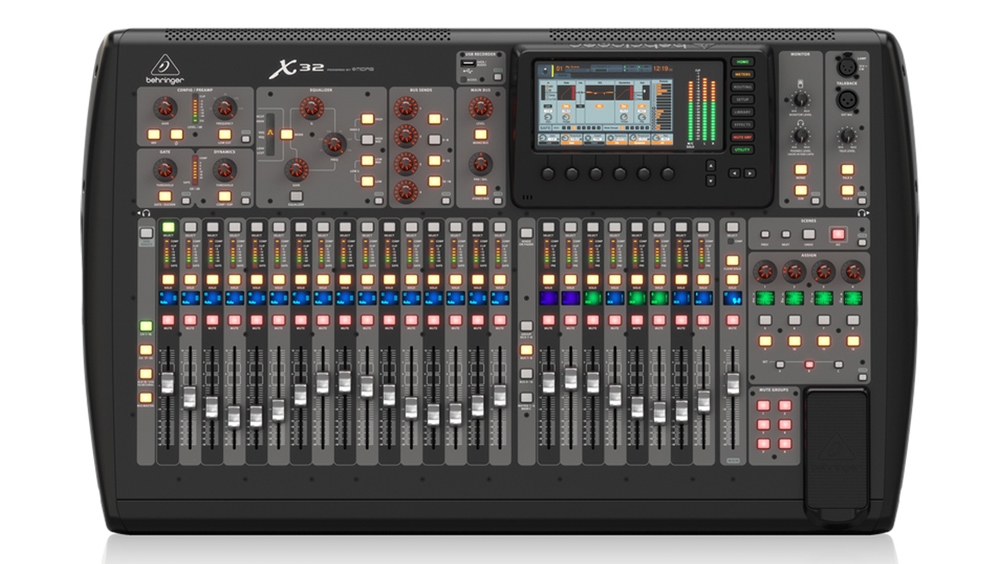Screen dimensions: 1000x564
Task: Click the left arrow navigation key
Action: (735, 173)
